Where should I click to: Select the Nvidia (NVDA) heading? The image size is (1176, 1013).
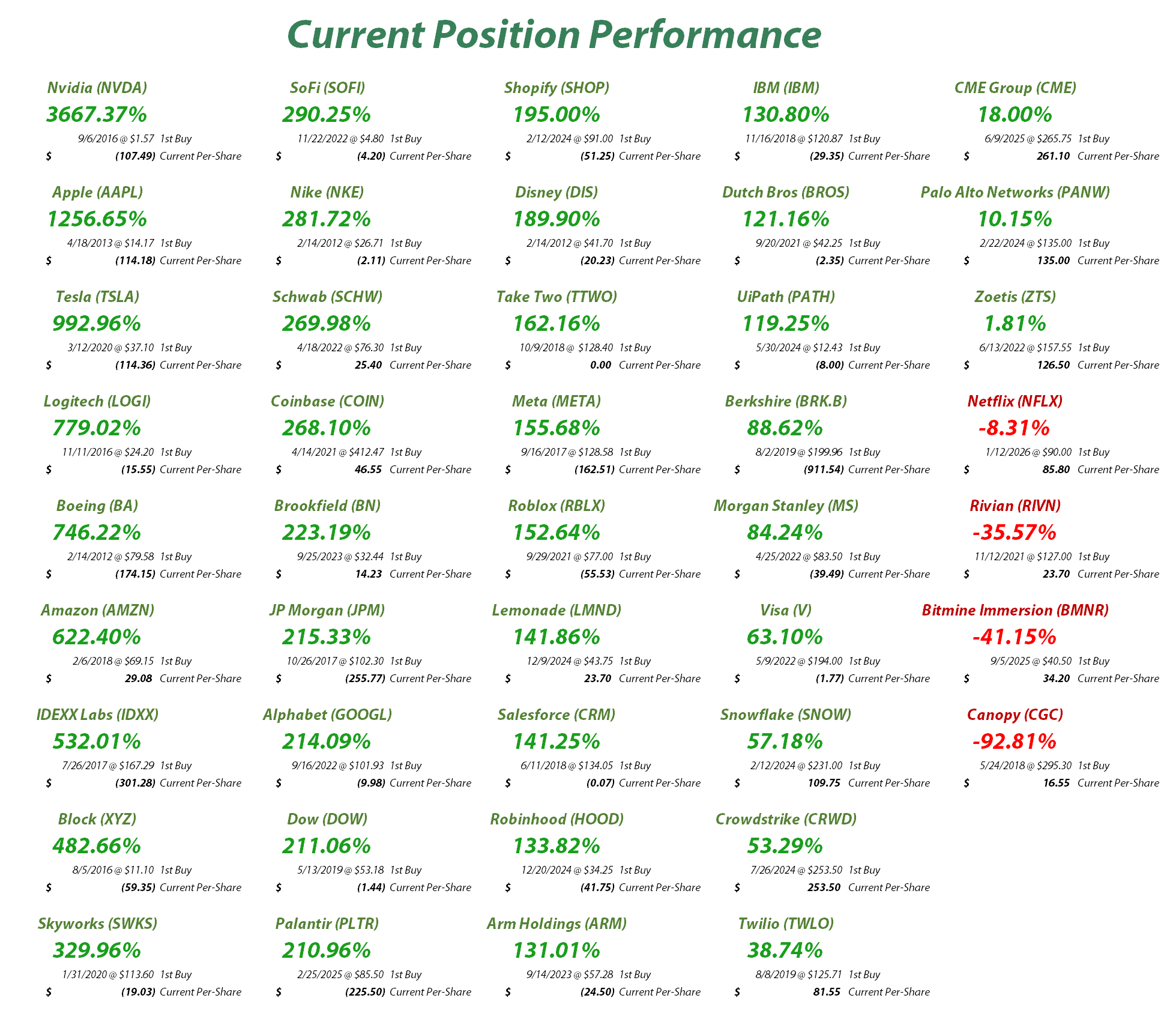coord(97,88)
